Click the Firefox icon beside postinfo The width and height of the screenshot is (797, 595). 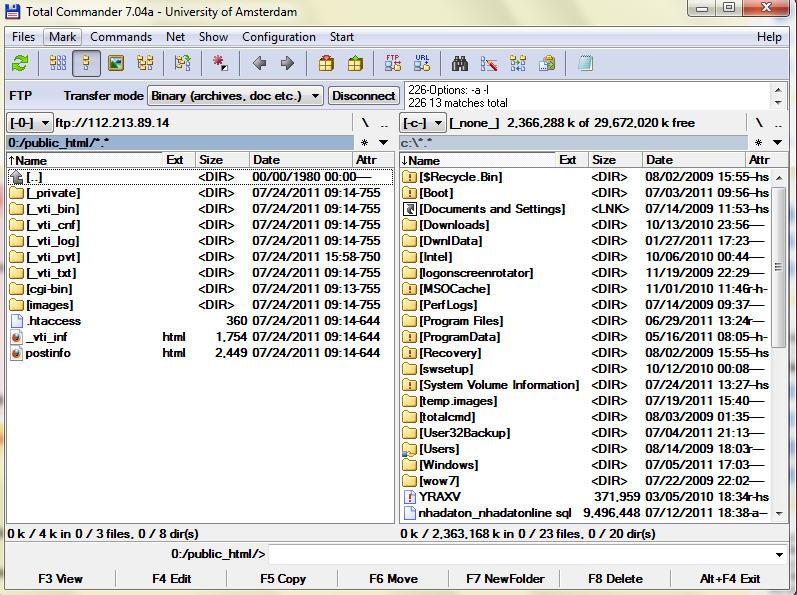click(x=17, y=353)
